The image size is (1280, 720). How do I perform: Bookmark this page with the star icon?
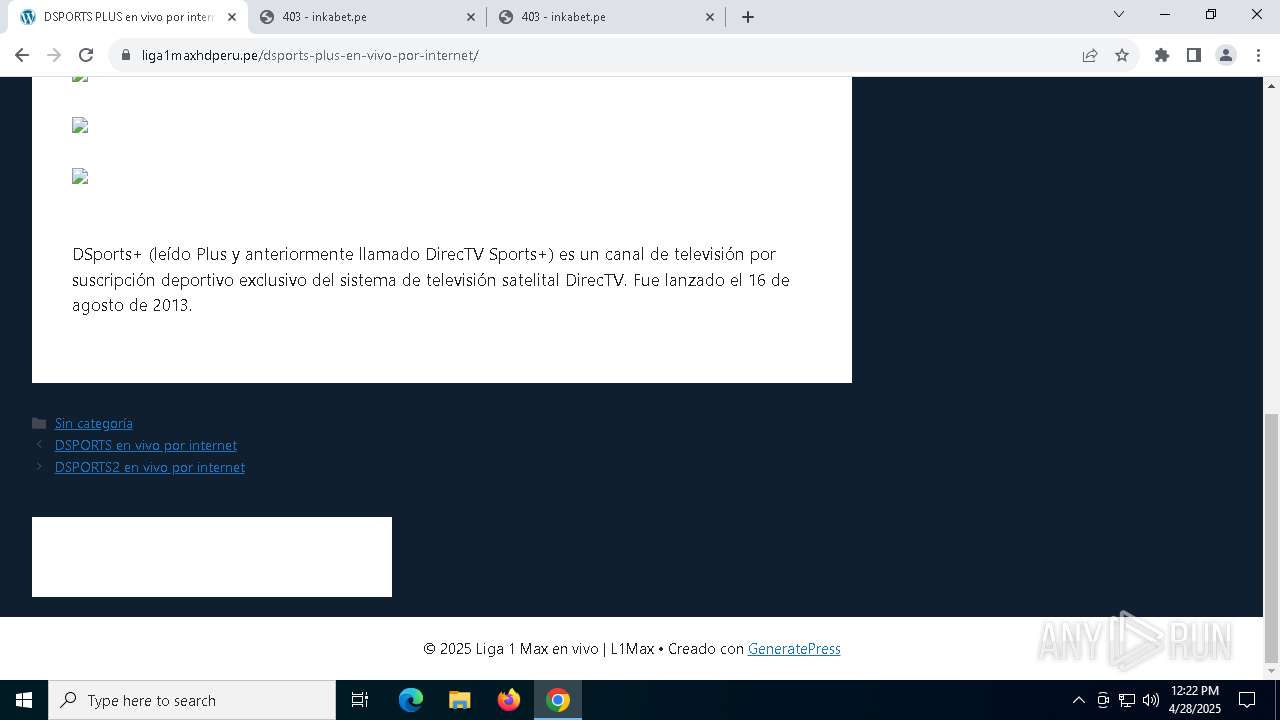[1122, 55]
